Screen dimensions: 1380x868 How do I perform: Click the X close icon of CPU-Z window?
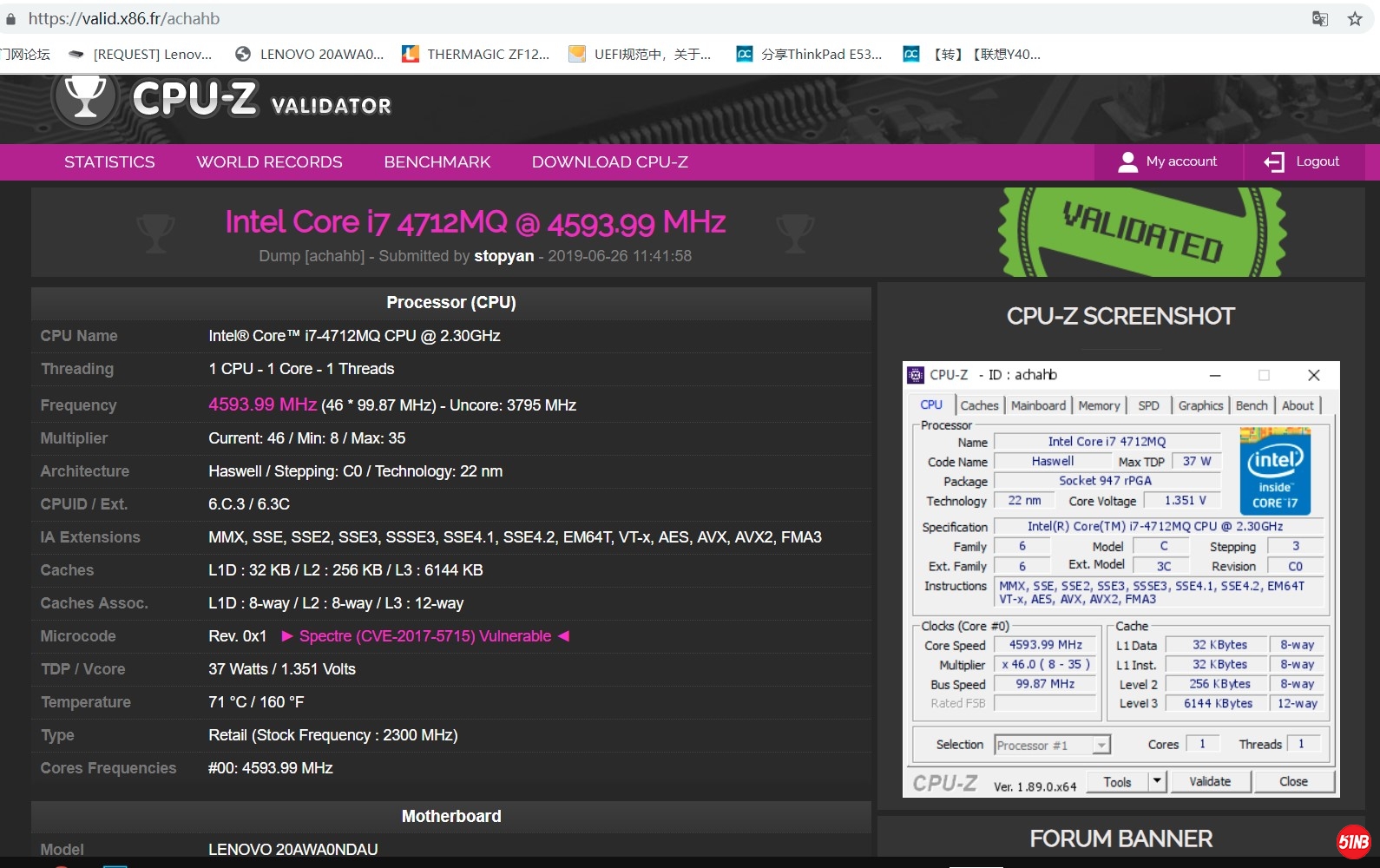(x=1314, y=375)
